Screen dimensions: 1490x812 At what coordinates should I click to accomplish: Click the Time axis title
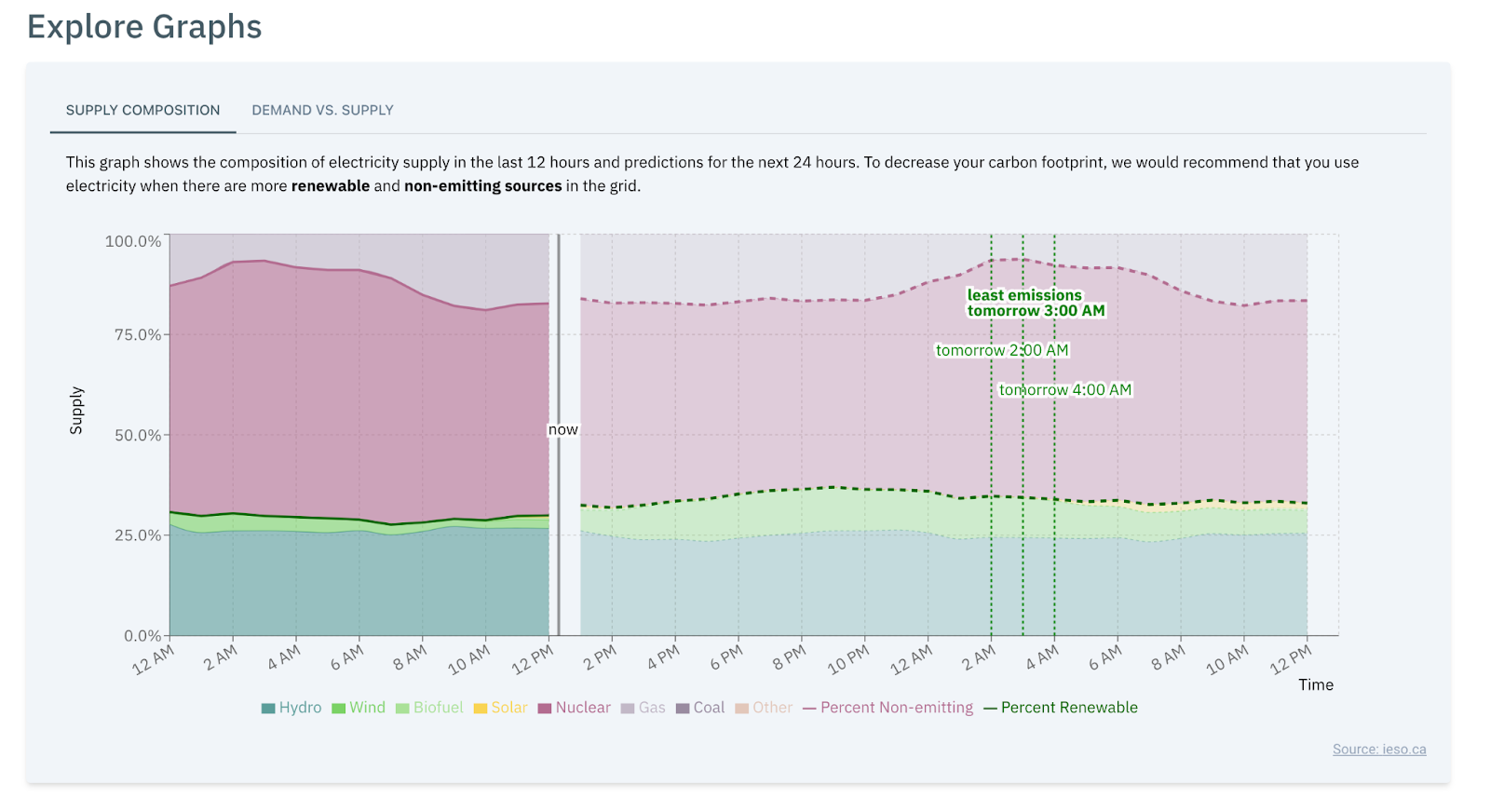(x=1315, y=685)
